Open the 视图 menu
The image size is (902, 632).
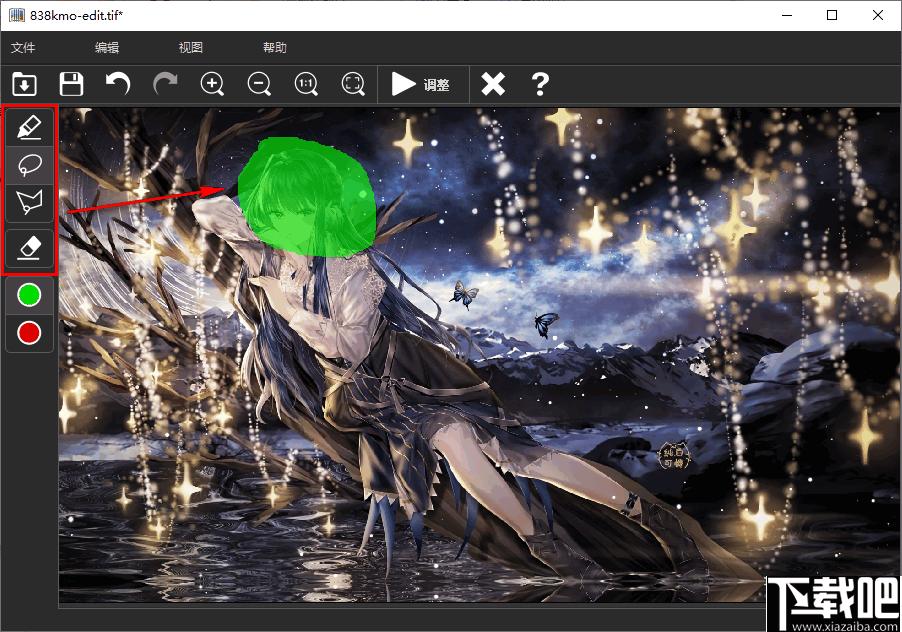(x=191, y=48)
